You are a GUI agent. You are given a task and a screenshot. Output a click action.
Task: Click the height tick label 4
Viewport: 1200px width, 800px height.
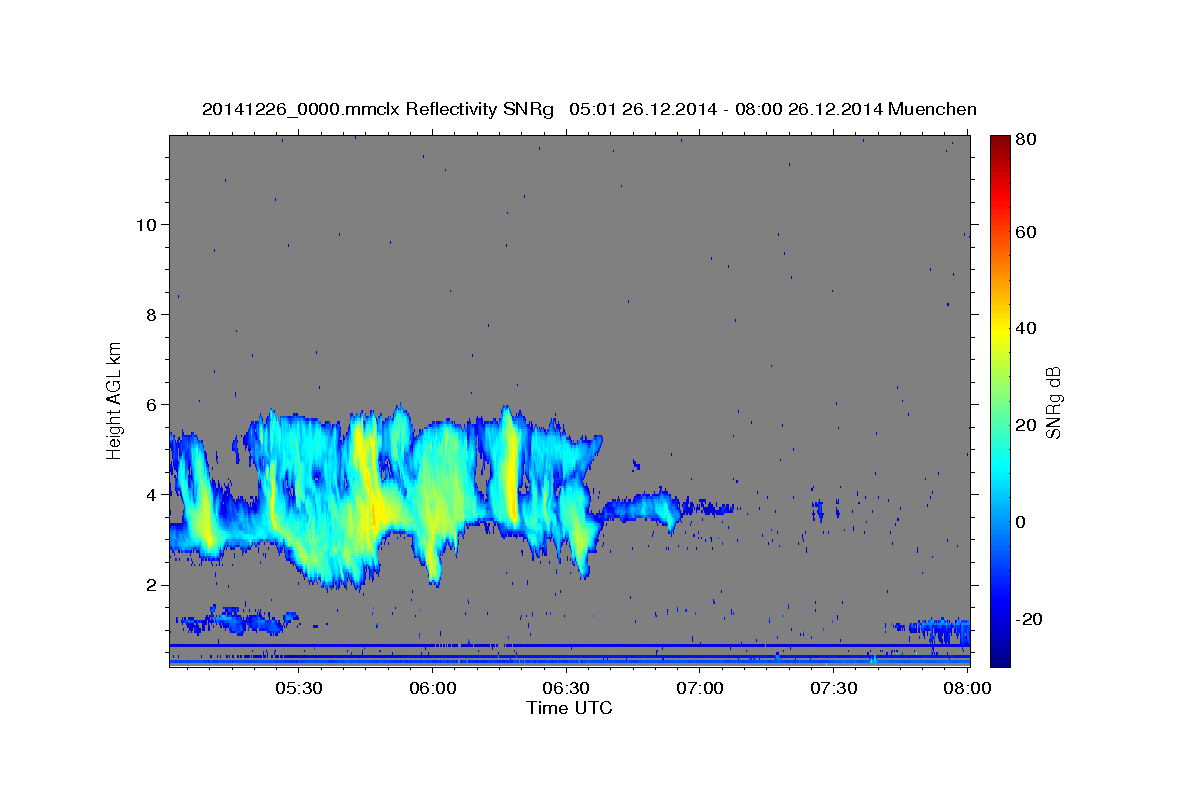152,494
